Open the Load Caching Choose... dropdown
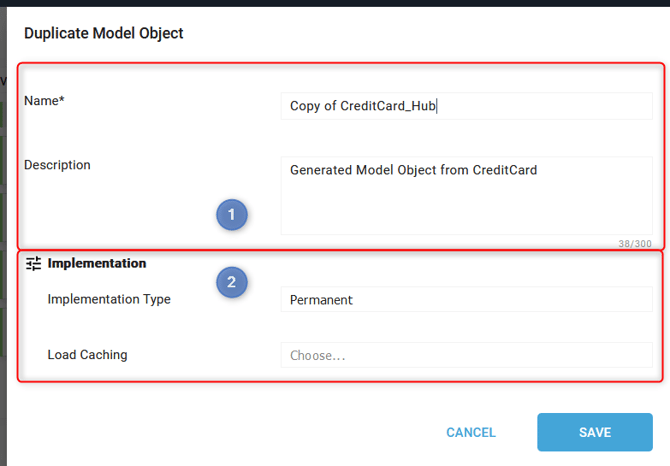670x466 pixels. (x=466, y=355)
